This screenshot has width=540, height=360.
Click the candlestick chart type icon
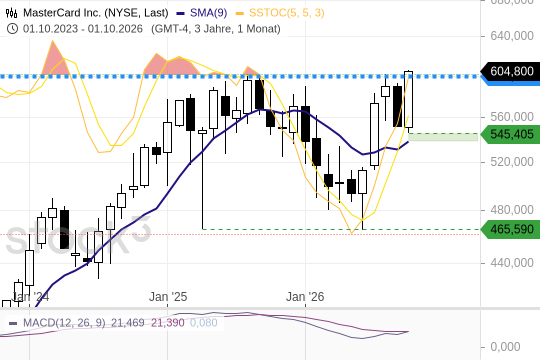[11, 13]
